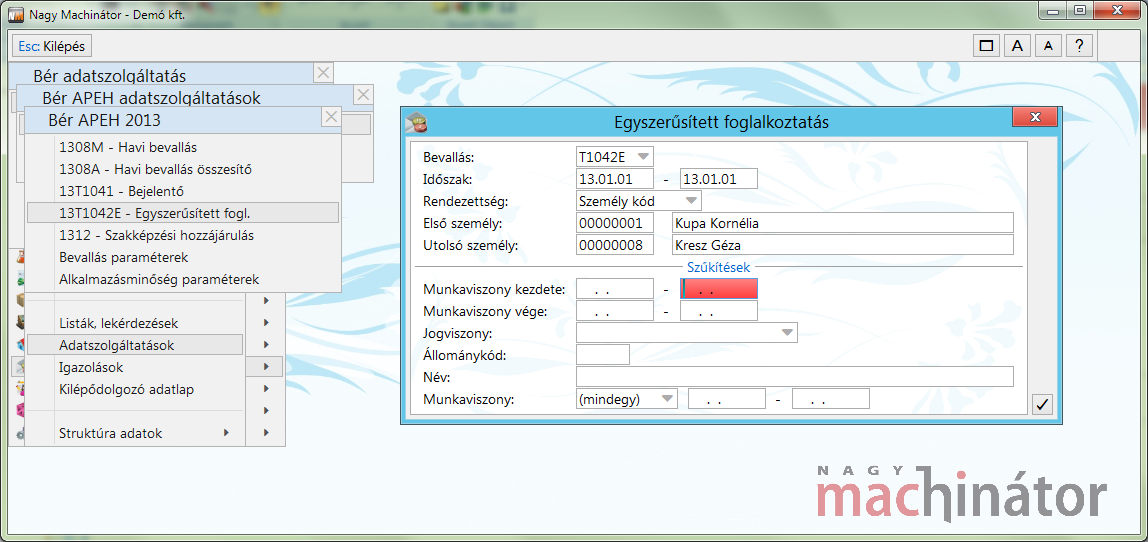
Task: Close the Bér adatszolgáltatás panel
Action: pos(323,73)
